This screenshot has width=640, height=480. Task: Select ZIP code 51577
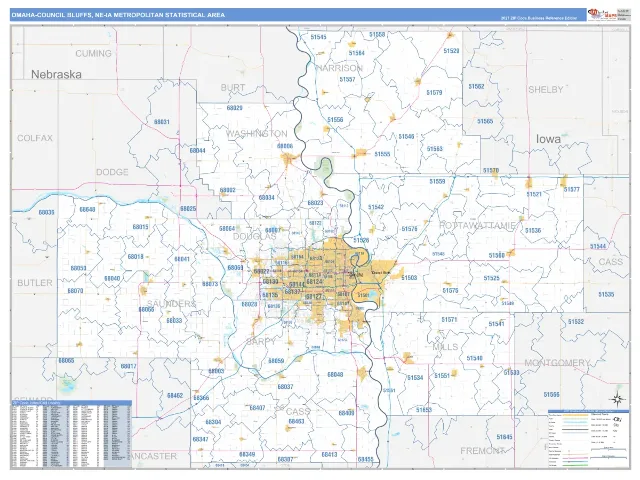point(572,190)
